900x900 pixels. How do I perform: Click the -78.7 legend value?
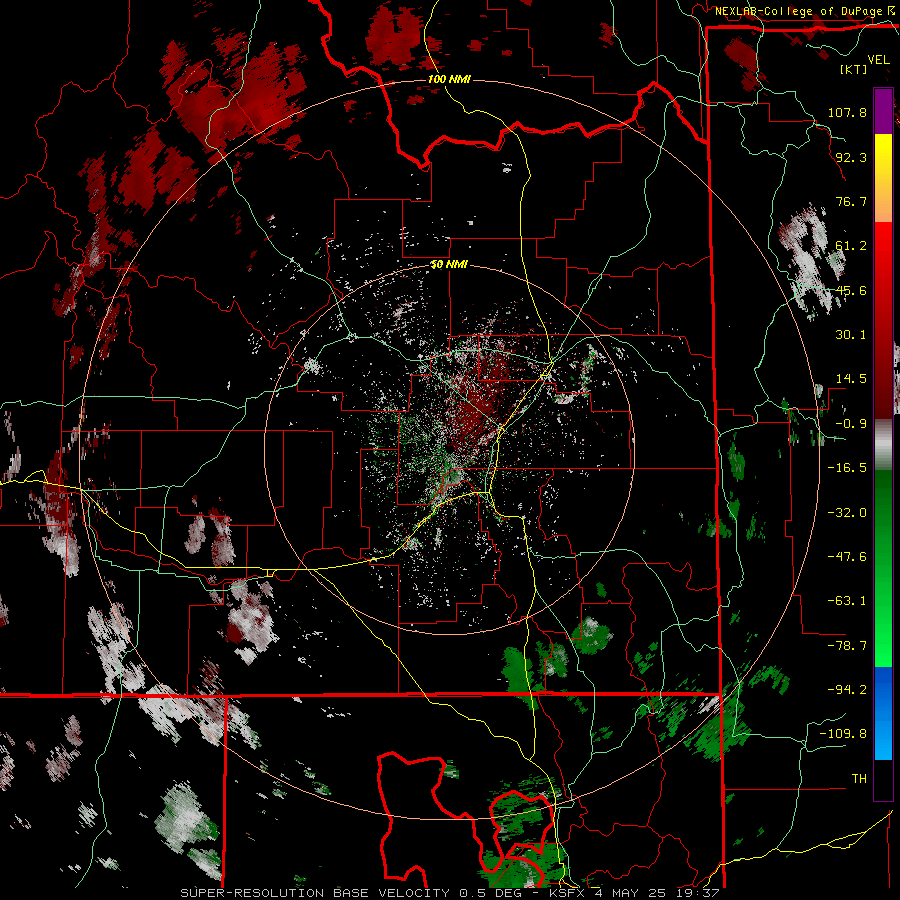[847, 646]
